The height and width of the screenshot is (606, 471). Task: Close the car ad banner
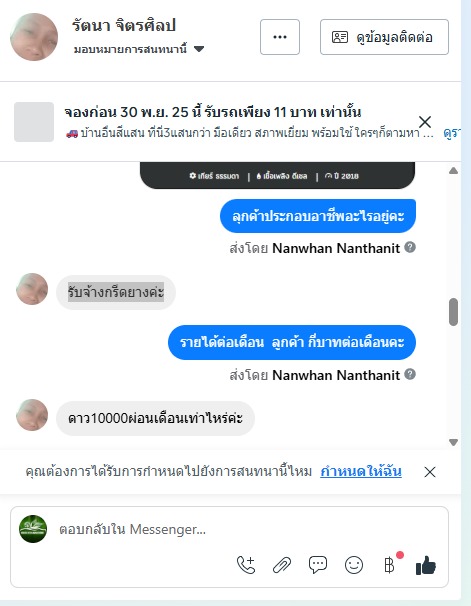(425, 122)
